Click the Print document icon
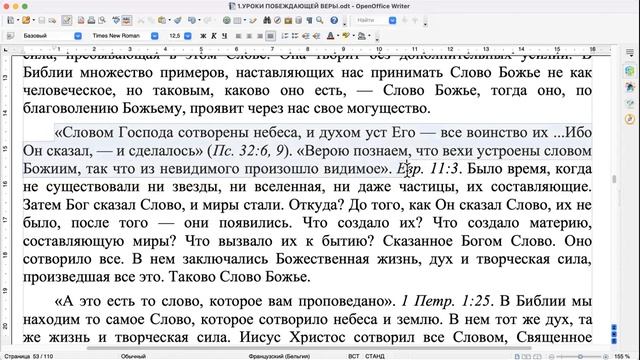640x360 pixels. click(91, 20)
